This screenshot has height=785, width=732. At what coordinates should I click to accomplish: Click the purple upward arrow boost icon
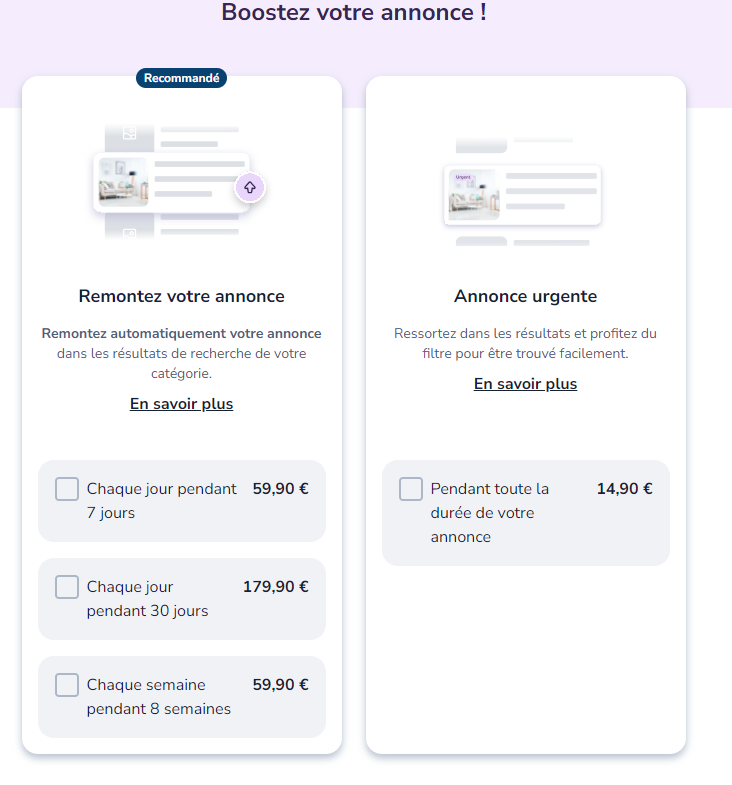point(250,187)
